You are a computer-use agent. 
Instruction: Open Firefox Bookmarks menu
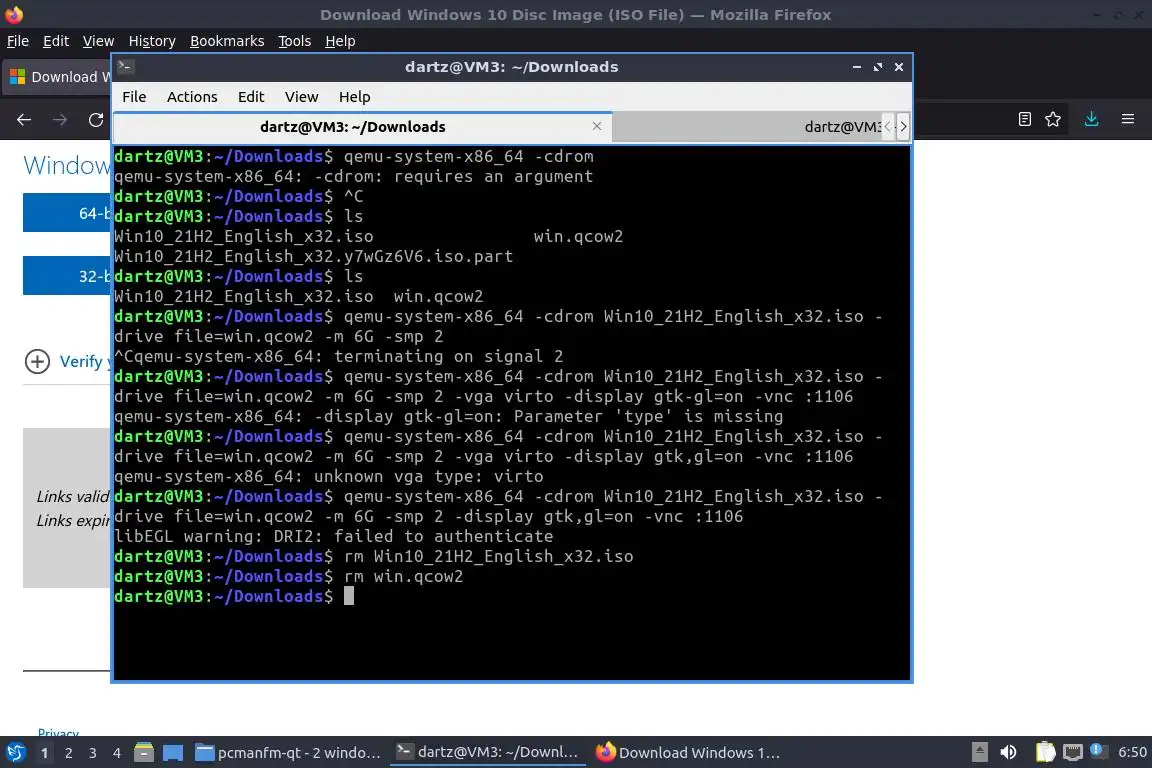[227, 41]
